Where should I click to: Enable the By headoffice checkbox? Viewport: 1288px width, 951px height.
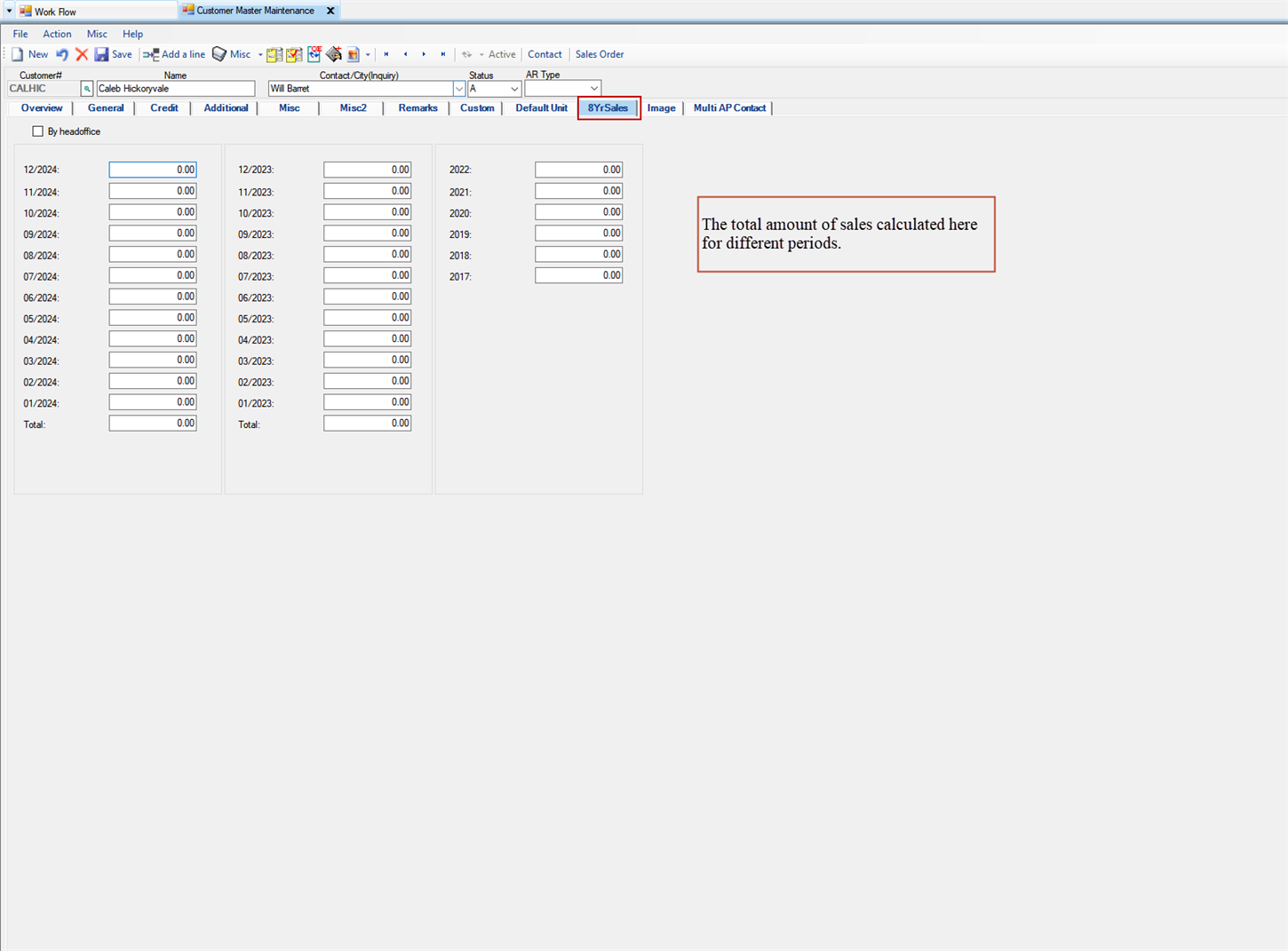[x=38, y=131]
